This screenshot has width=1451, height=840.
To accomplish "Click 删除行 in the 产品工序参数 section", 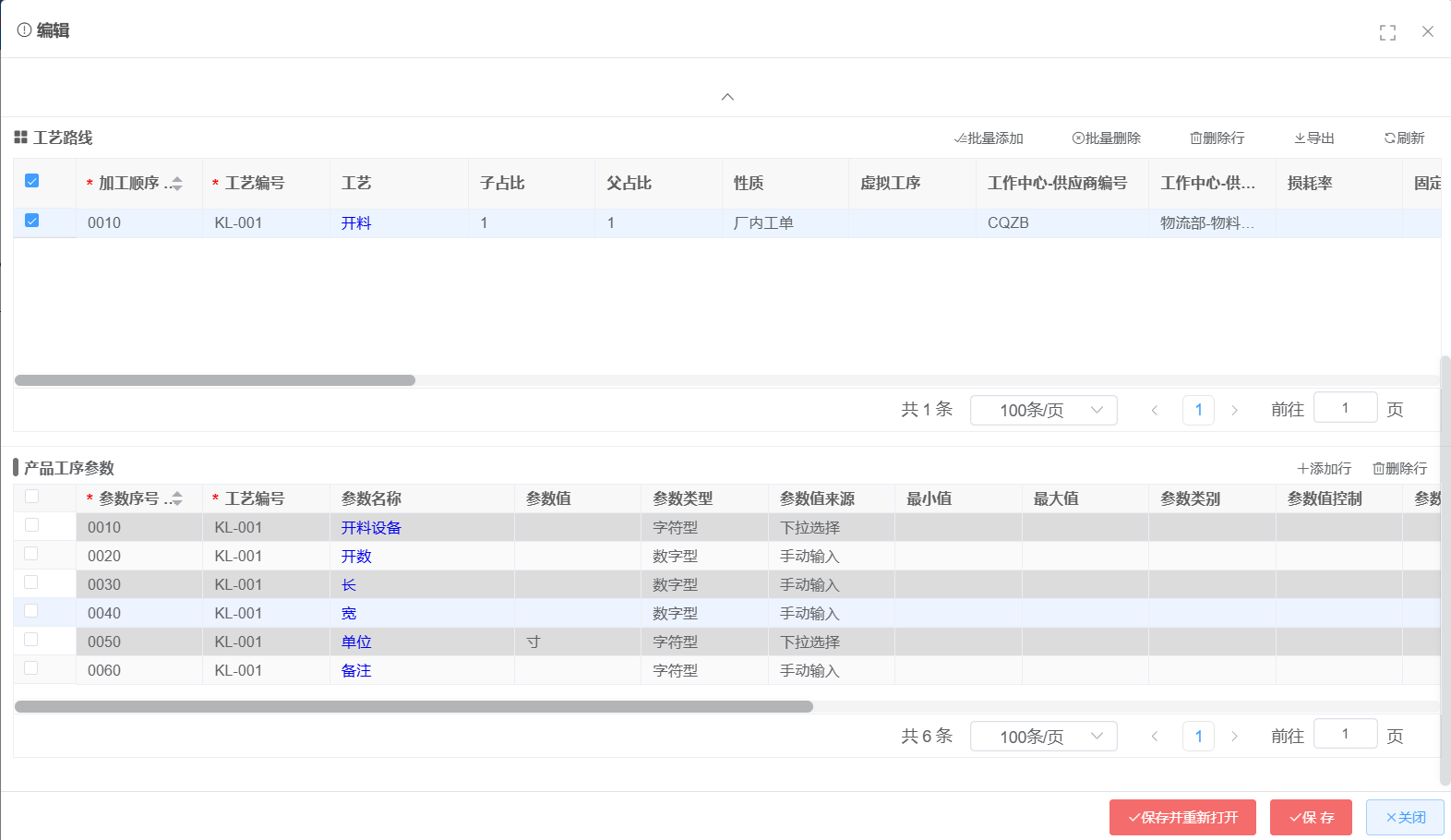I will pos(1399,469).
